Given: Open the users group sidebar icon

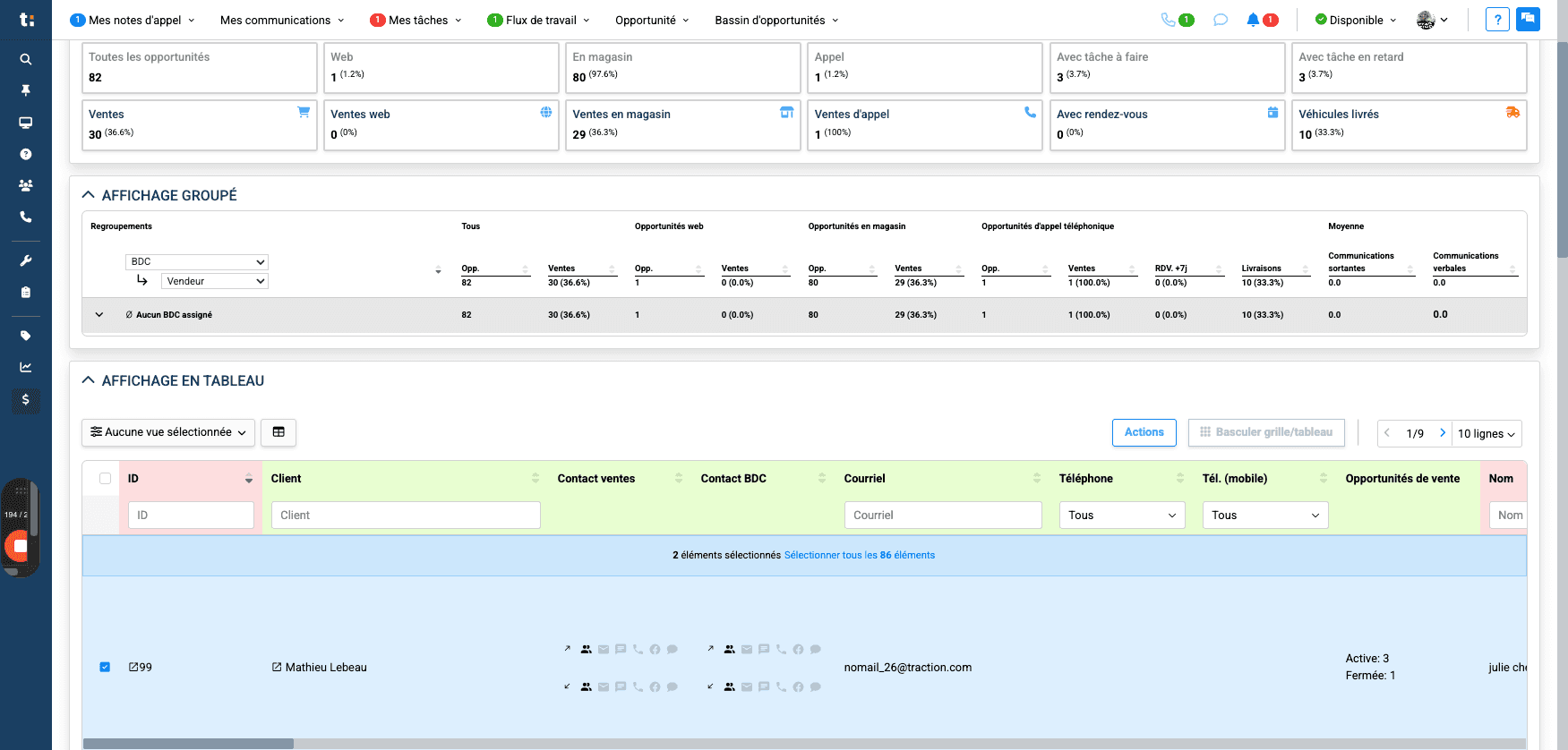Looking at the screenshot, I should tap(26, 185).
